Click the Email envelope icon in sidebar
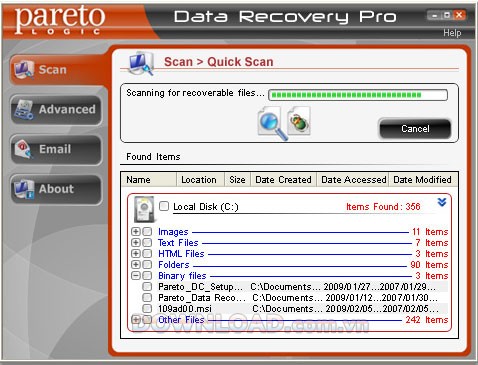Screen dimensions: 478x365 coord(24,149)
